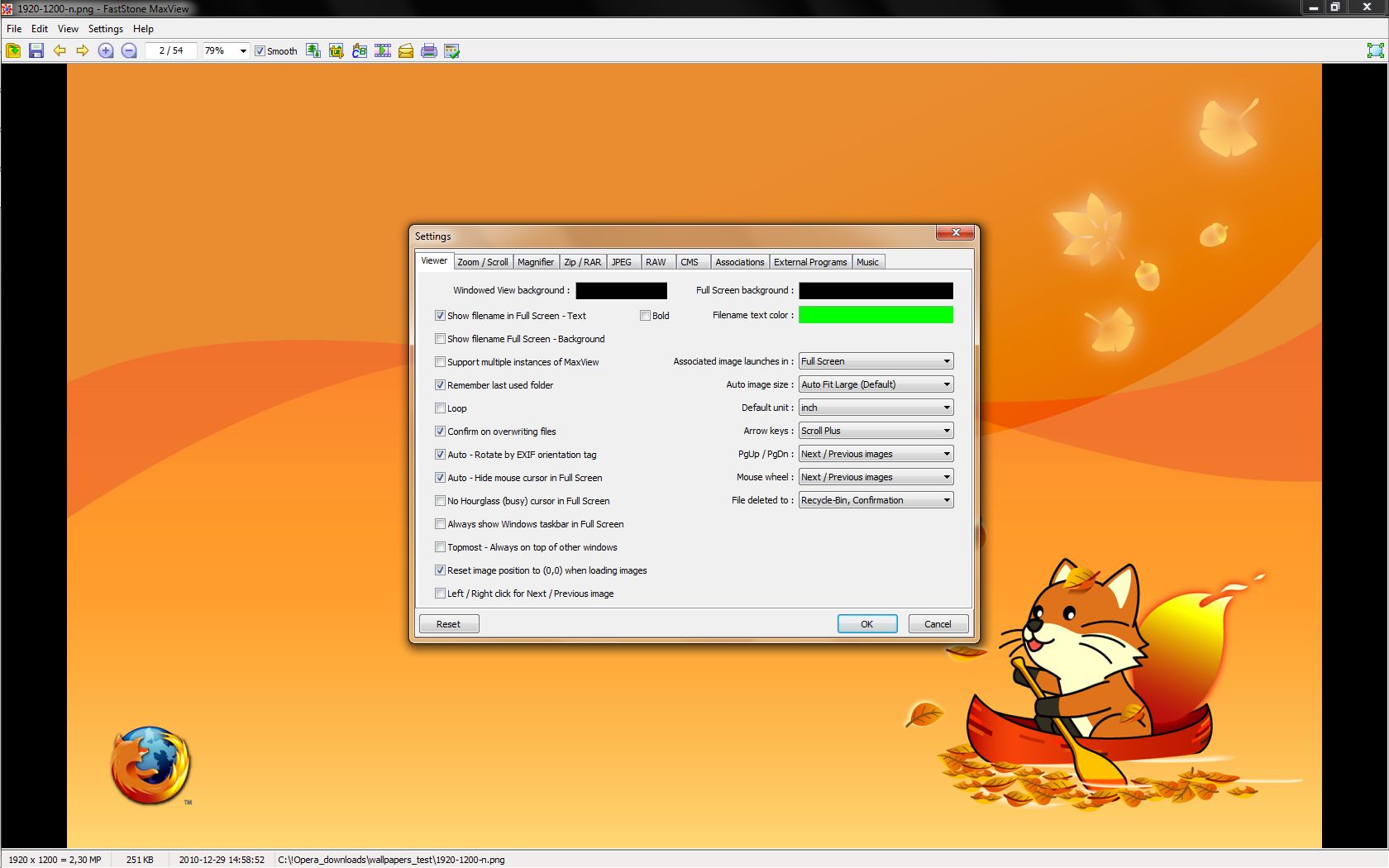
Task: Click the printer icon
Action: [x=429, y=50]
